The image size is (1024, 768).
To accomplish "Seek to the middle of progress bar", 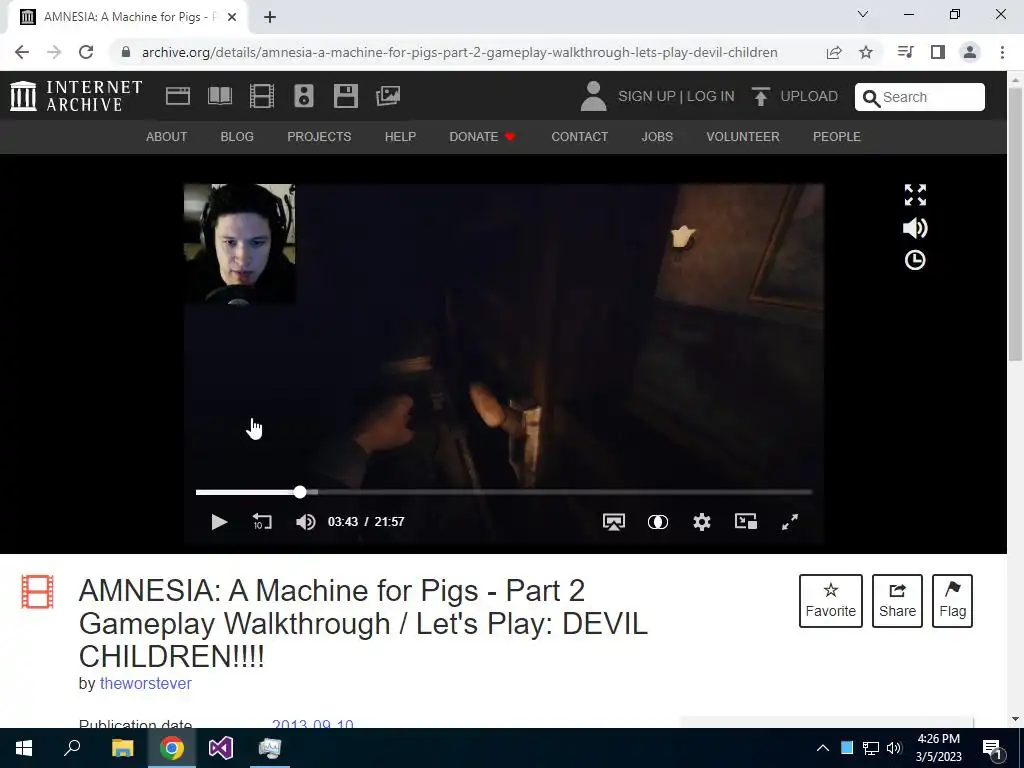I will [504, 492].
